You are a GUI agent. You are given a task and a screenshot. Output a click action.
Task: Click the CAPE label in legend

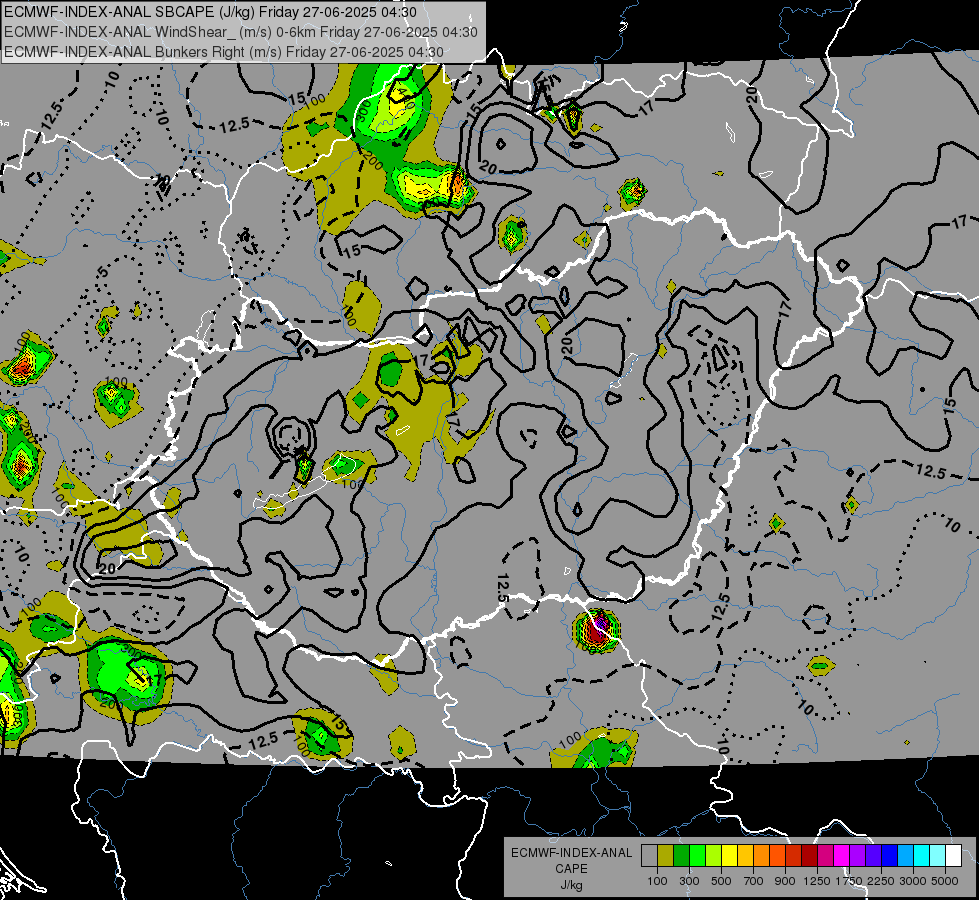pyautogui.click(x=571, y=869)
